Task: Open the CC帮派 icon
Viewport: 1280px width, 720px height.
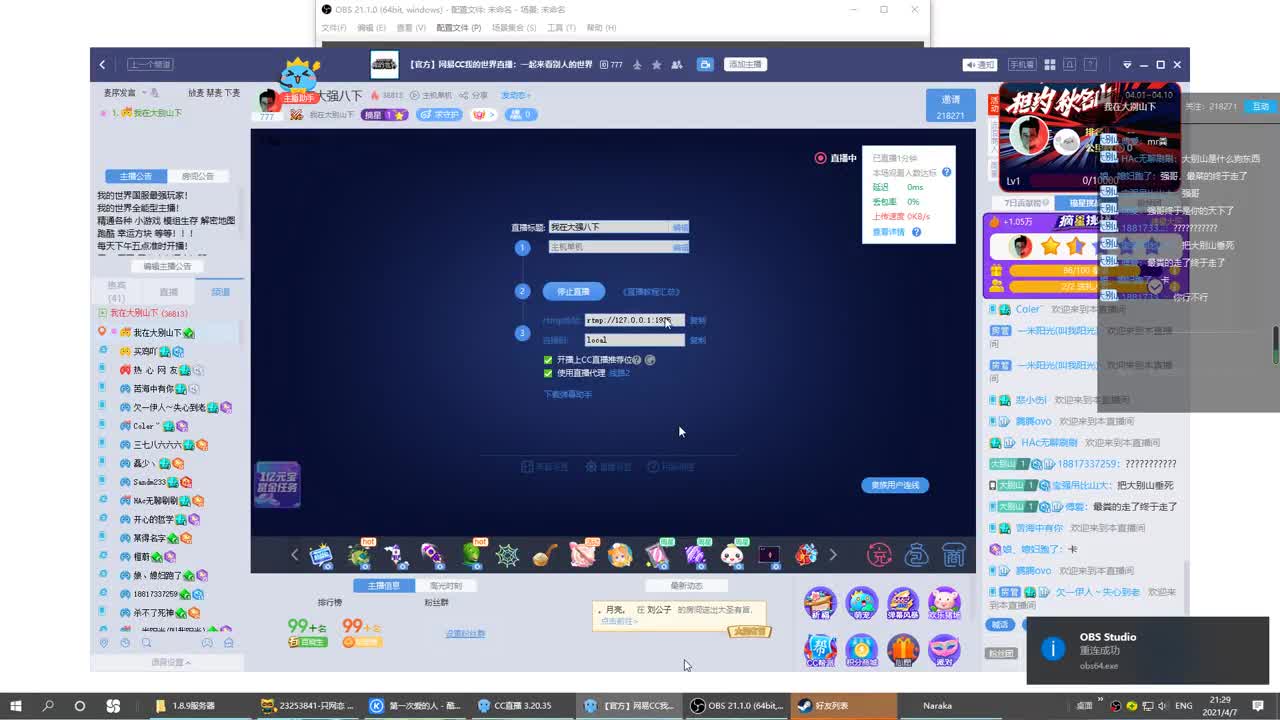Action: point(820,650)
